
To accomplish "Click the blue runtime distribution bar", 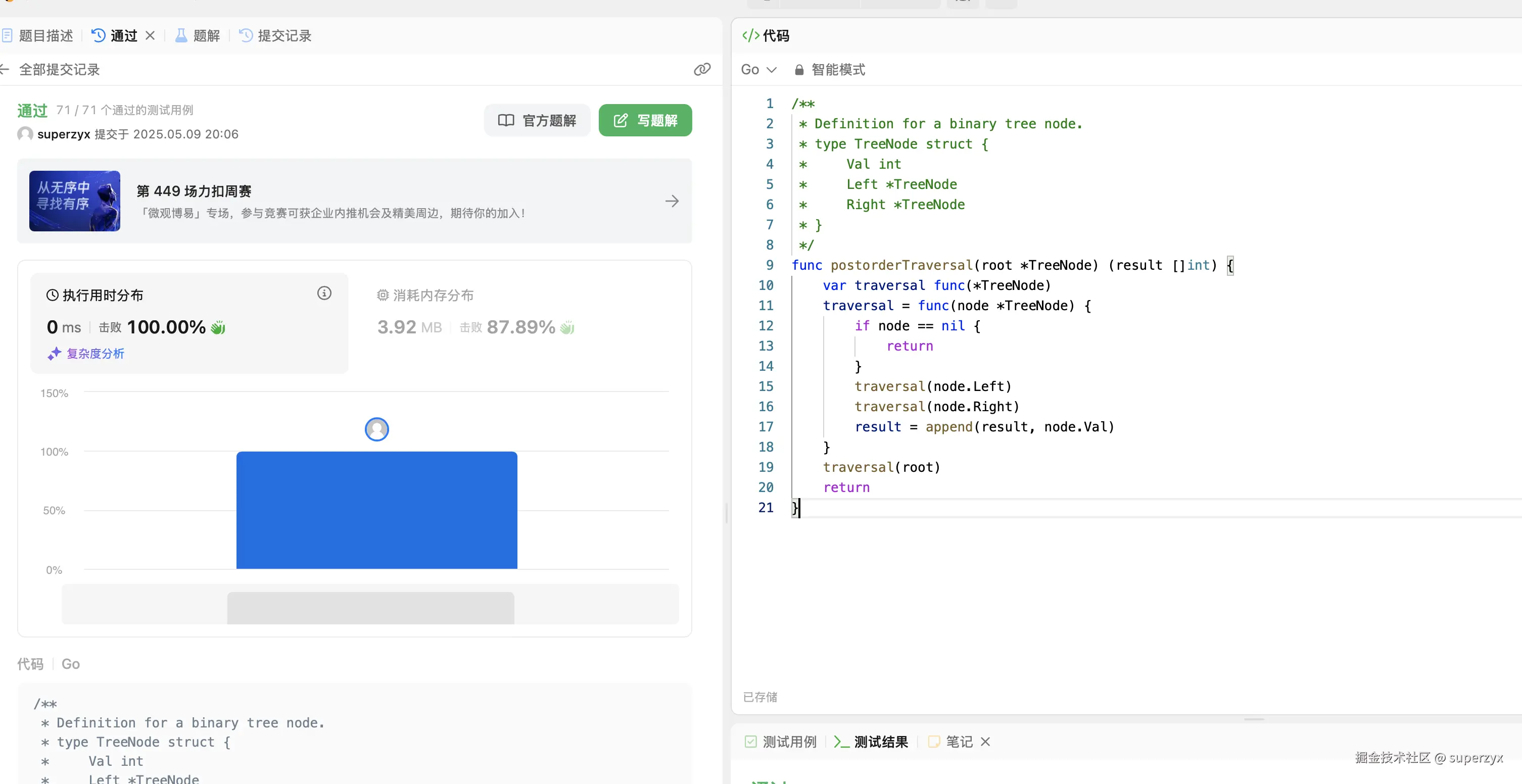I will pyautogui.click(x=377, y=510).
